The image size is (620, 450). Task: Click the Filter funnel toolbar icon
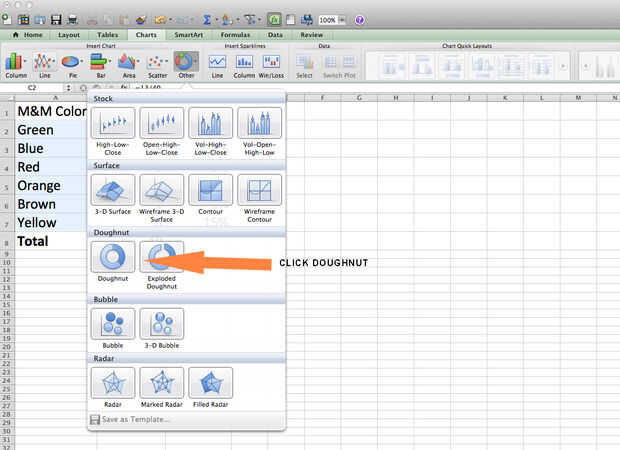click(250, 19)
